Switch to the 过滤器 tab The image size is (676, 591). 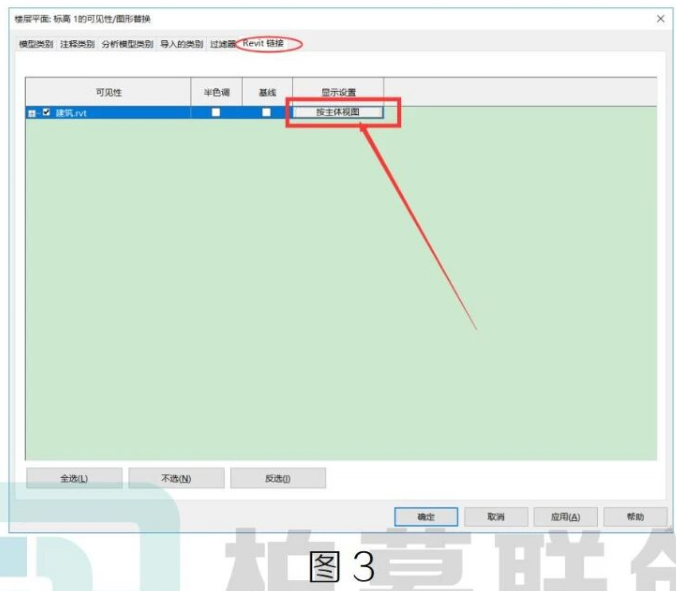(222, 44)
